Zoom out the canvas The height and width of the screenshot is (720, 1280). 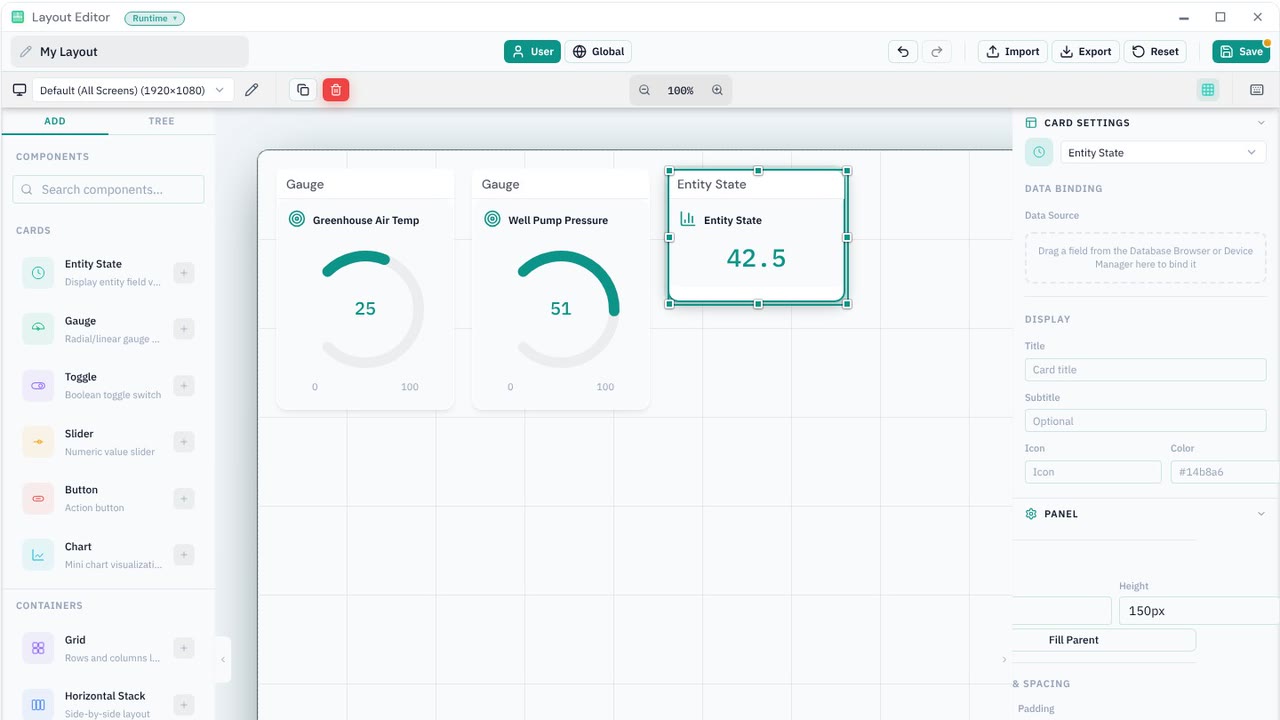644,90
